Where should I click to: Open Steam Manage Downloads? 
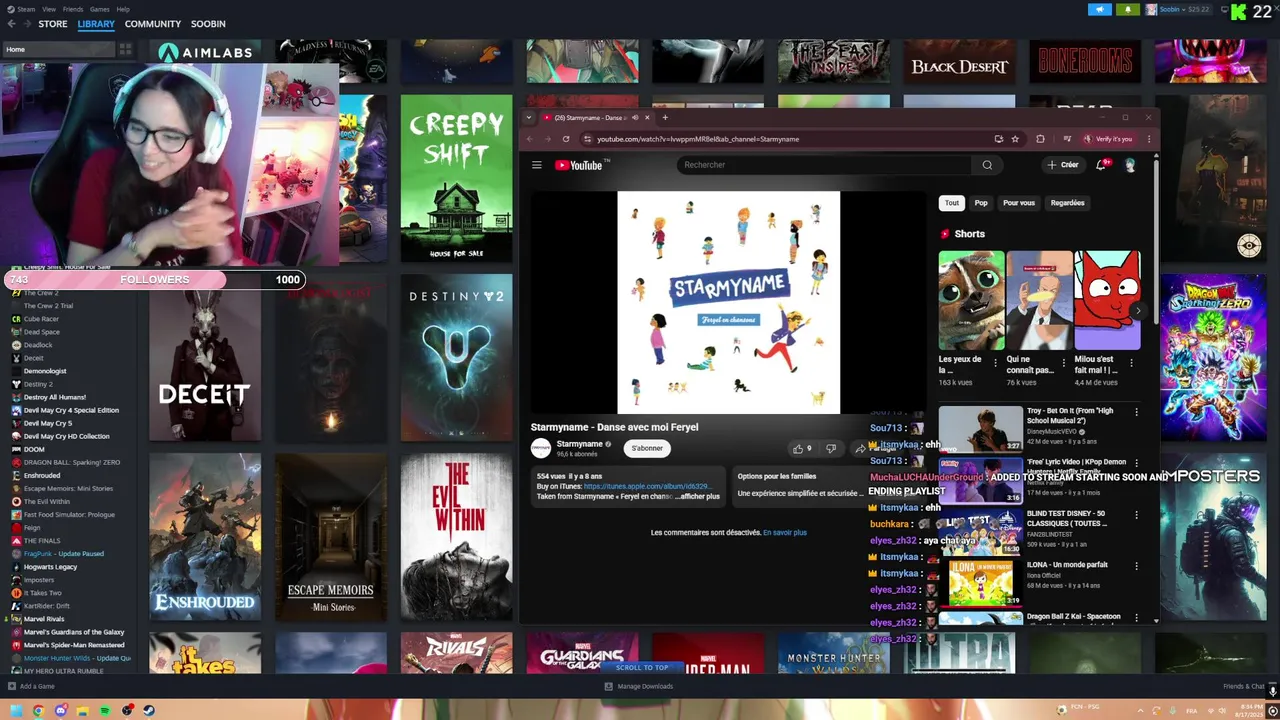(x=638, y=686)
